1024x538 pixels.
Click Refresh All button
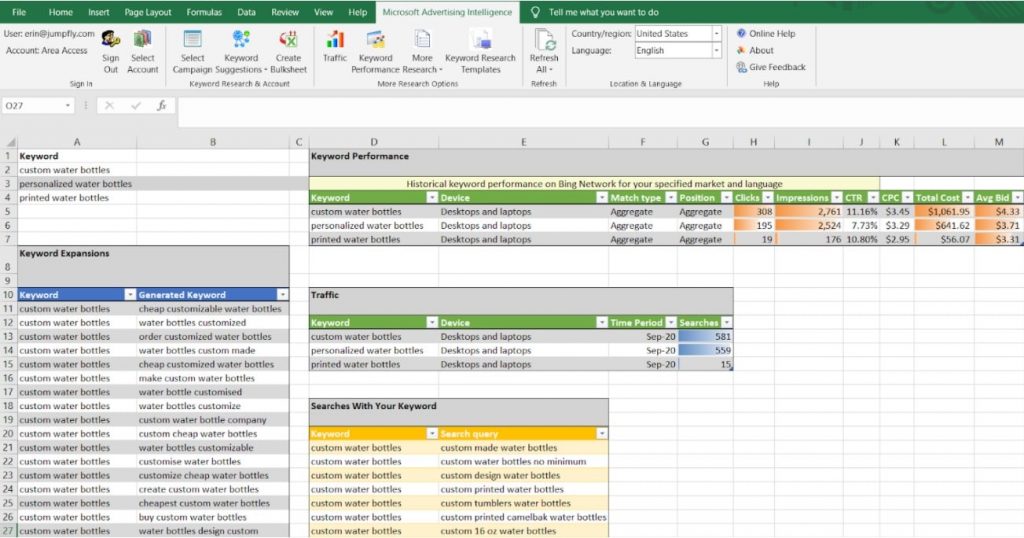(545, 40)
